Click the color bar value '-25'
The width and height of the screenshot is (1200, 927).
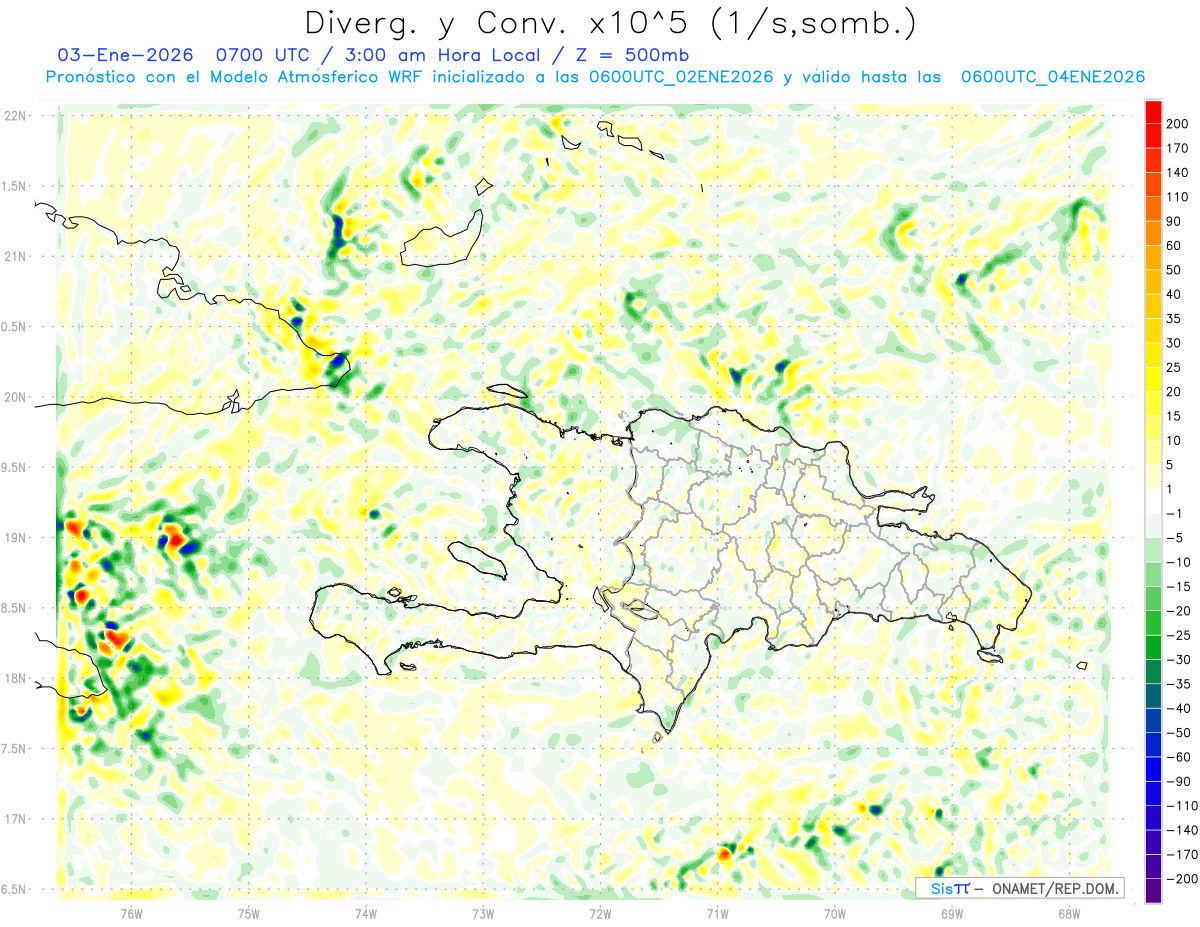(1179, 635)
